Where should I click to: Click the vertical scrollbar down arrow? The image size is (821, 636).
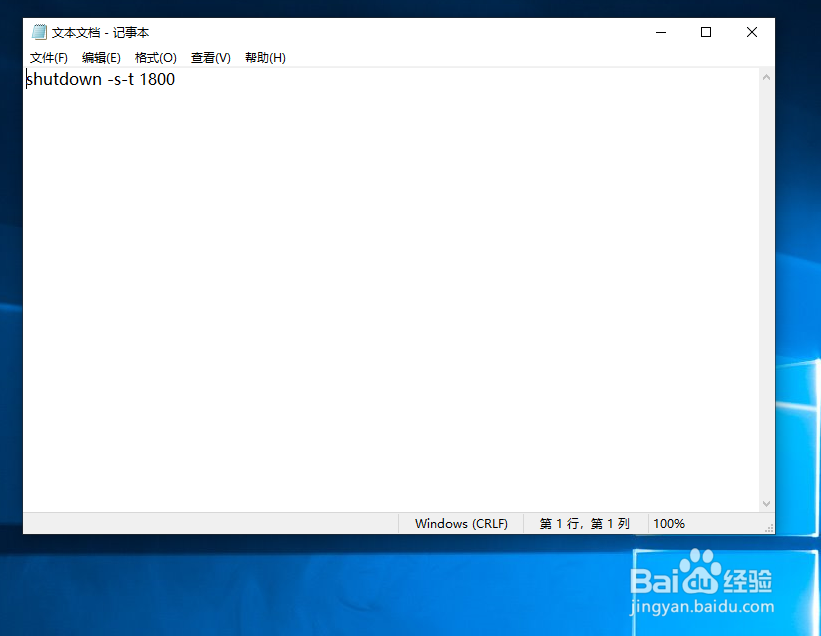pos(767,503)
